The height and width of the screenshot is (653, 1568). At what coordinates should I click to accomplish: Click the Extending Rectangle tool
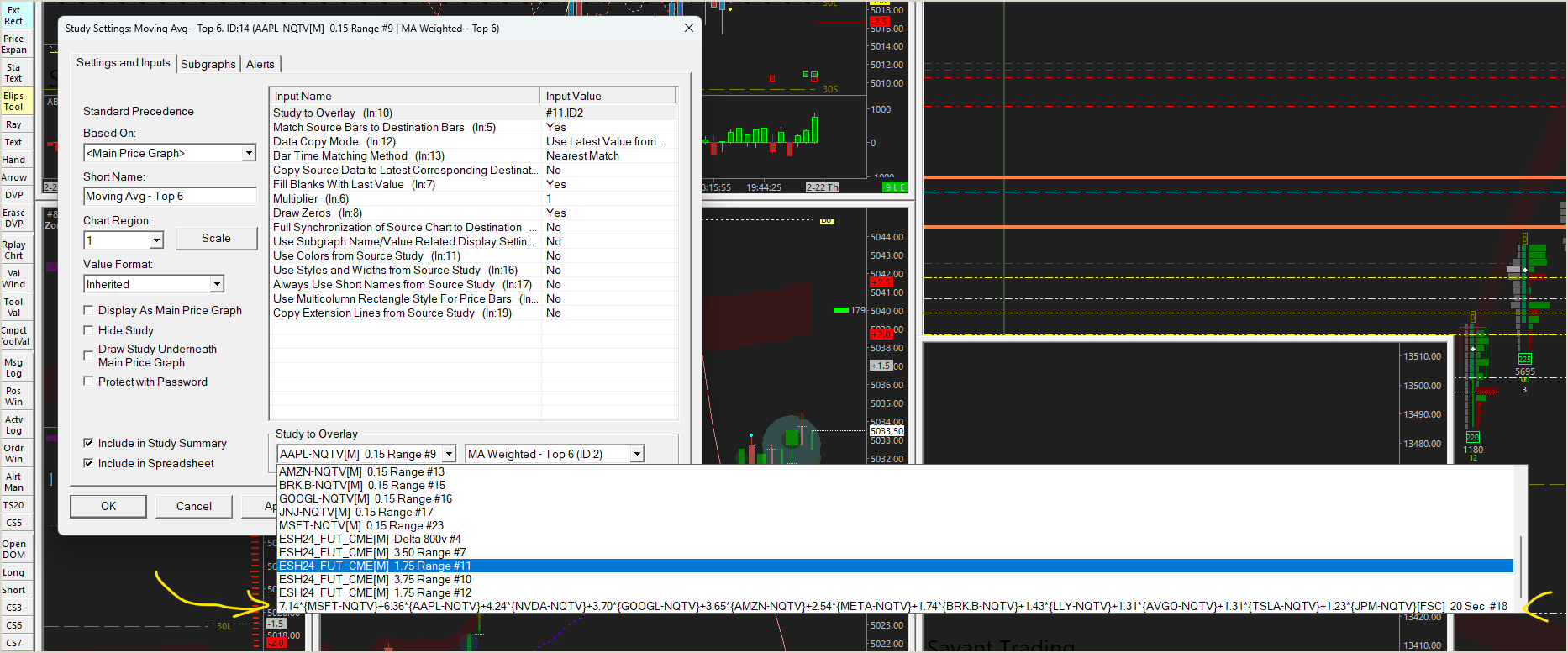tap(14, 16)
